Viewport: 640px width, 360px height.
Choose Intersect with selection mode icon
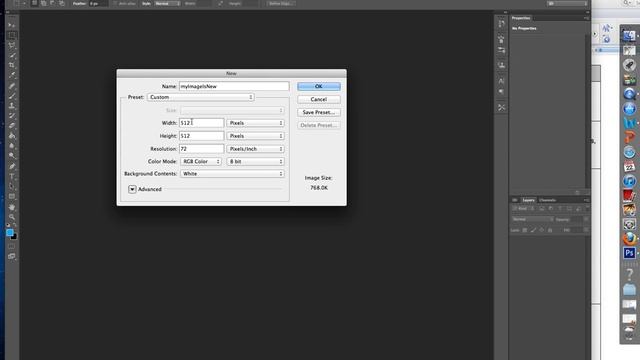62,3
